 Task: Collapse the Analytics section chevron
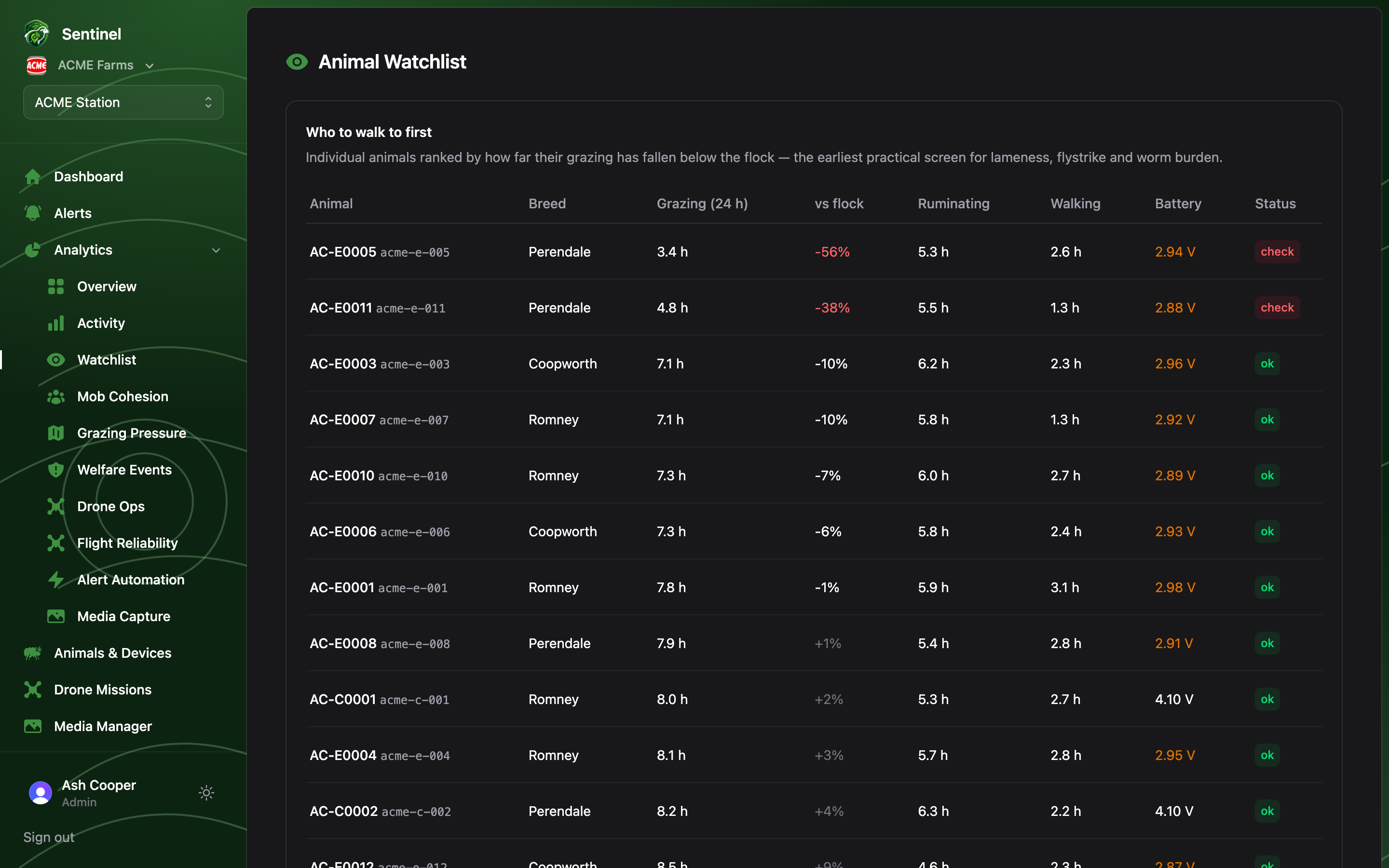tap(217, 250)
